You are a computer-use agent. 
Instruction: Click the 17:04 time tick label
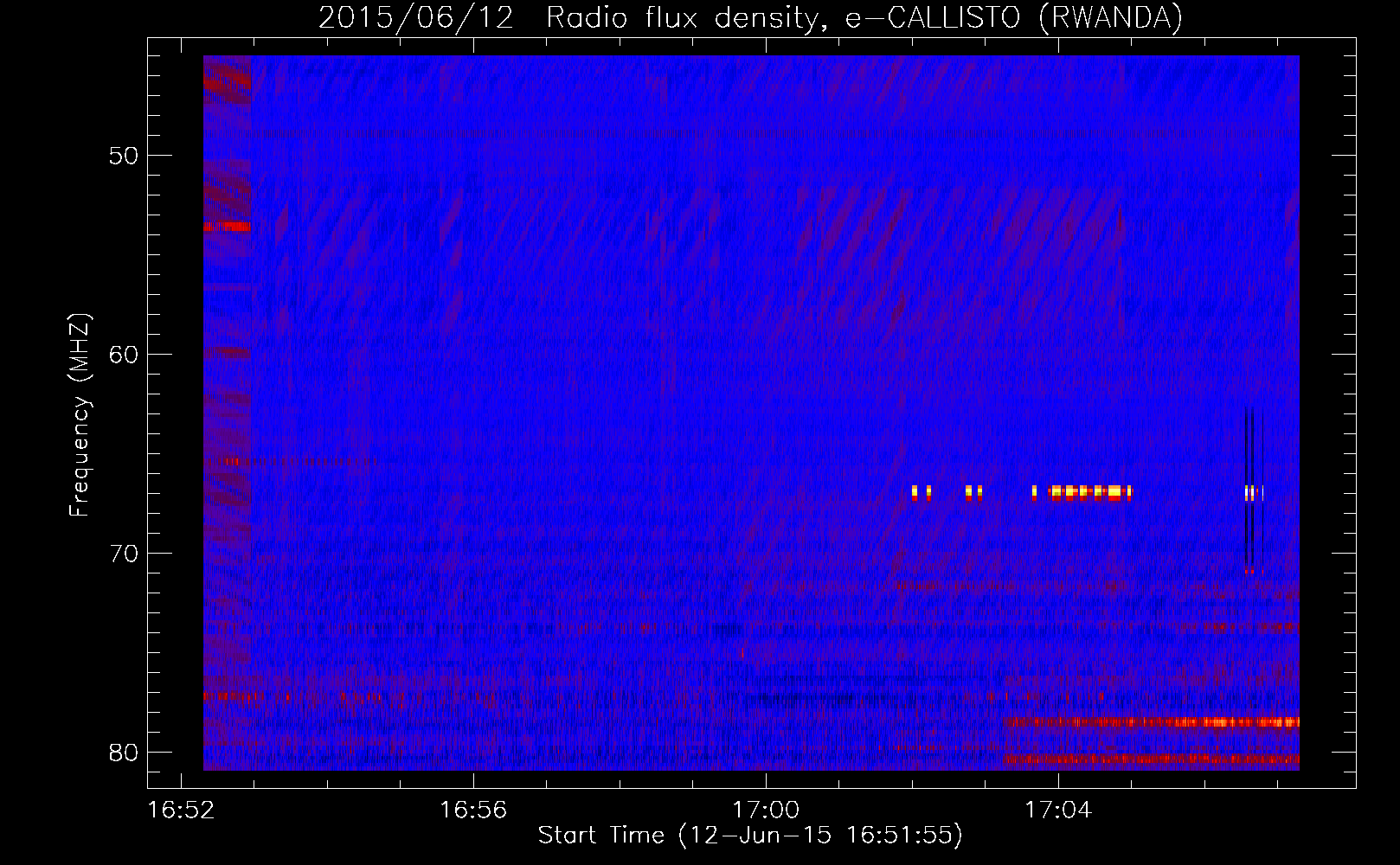[x=1058, y=811]
